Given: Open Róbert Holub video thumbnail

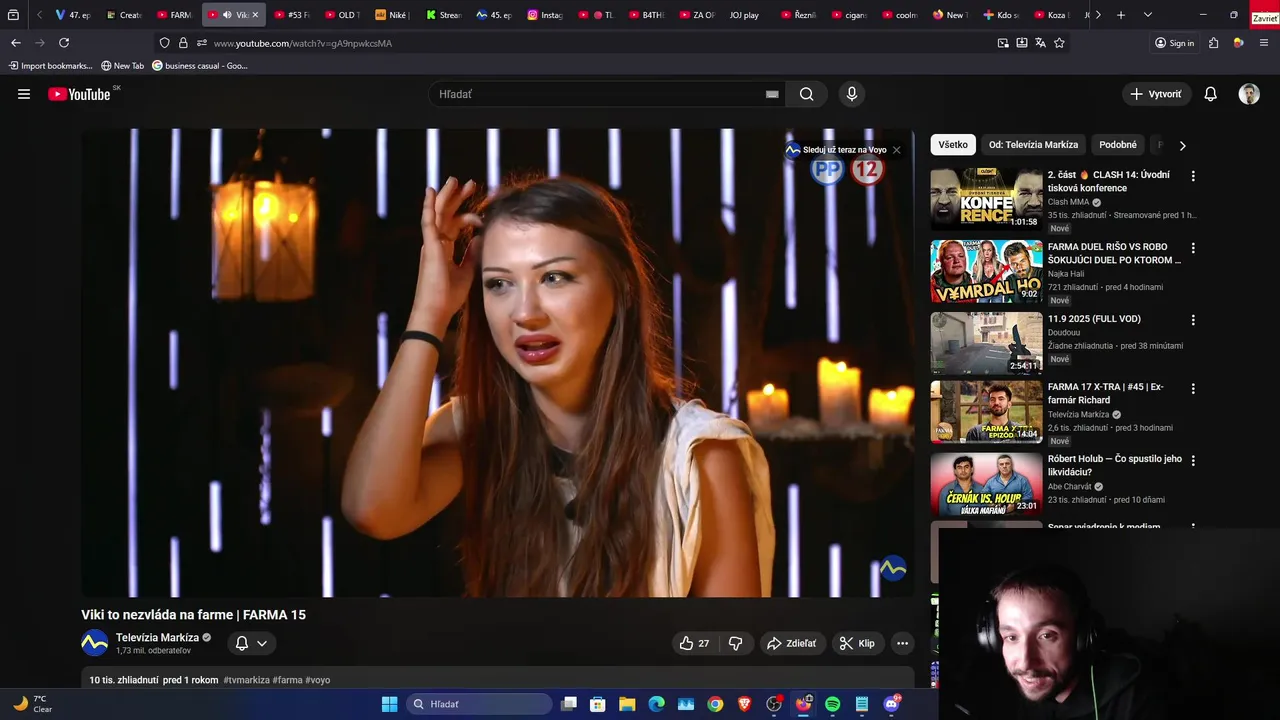Looking at the screenshot, I should (x=986, y=484).
